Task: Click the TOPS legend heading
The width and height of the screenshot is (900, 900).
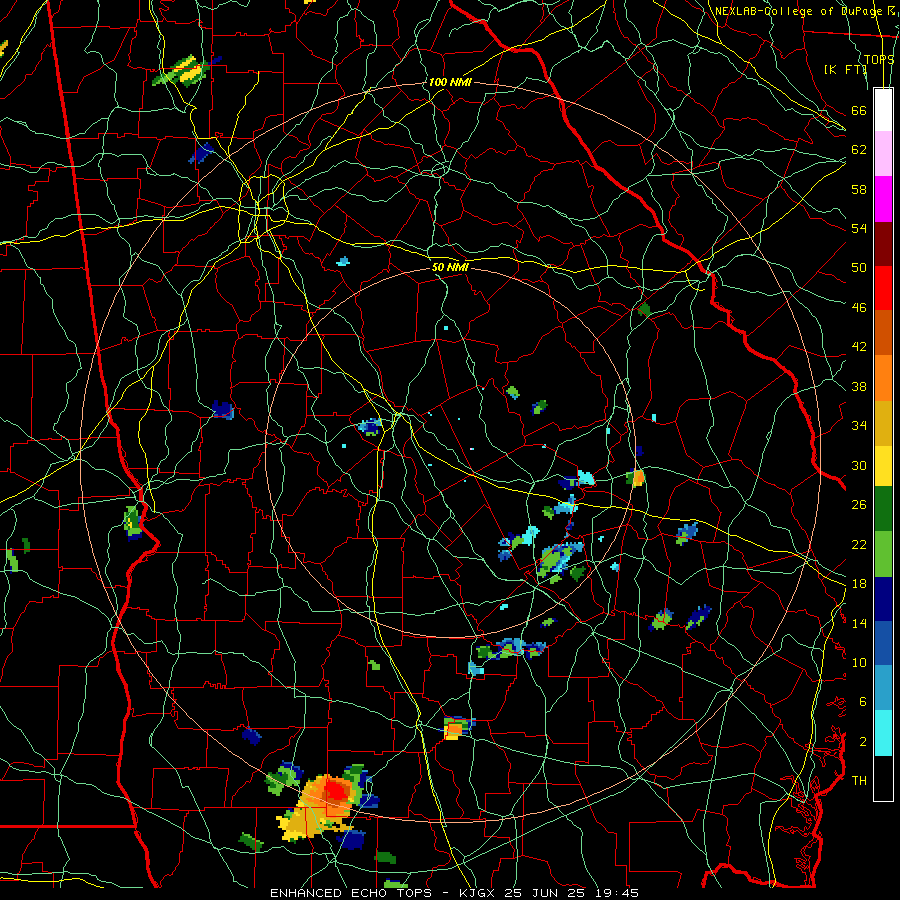Action: pos(879,59)
